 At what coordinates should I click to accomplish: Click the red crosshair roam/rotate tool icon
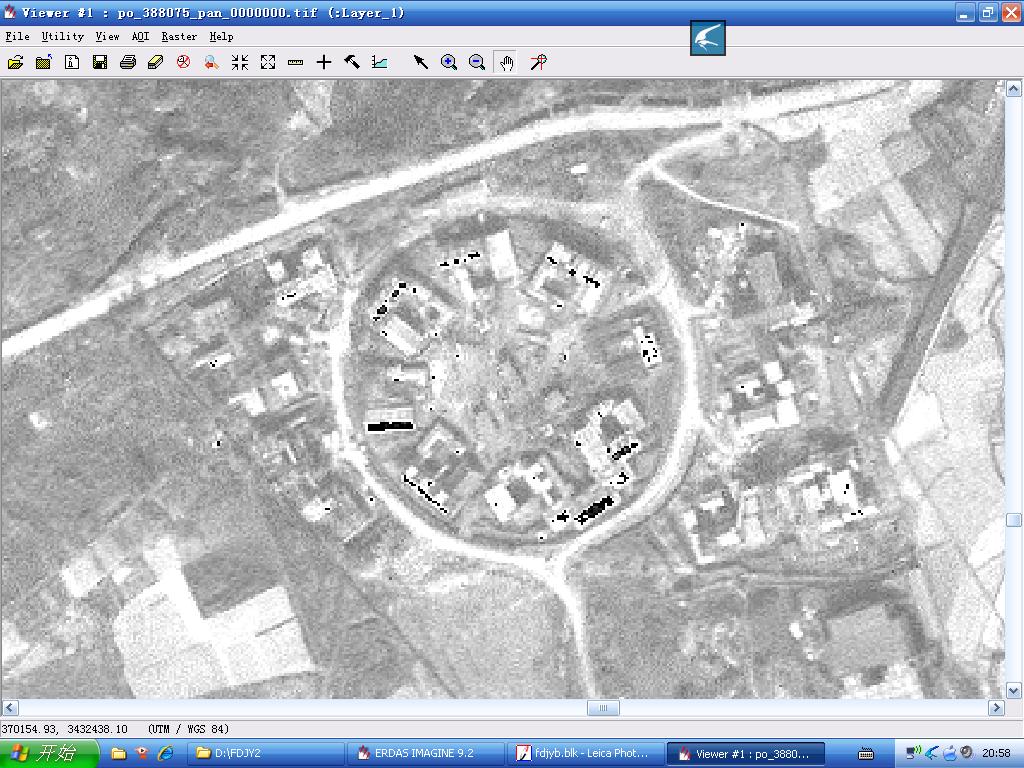(538, 62)
